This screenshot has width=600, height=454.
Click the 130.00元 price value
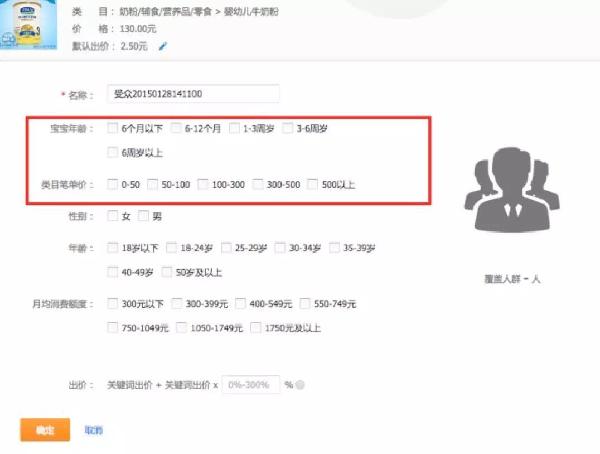(x=138, y=29)
